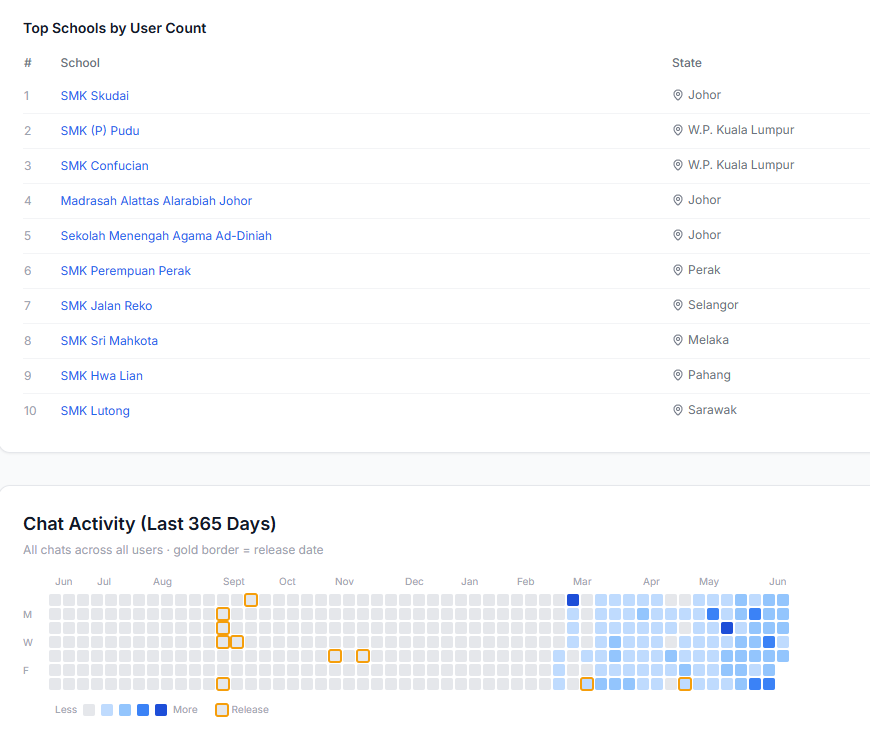870x739 pixels.
Task: Click location pin icon beside Melaka
Action: [677, 340]
